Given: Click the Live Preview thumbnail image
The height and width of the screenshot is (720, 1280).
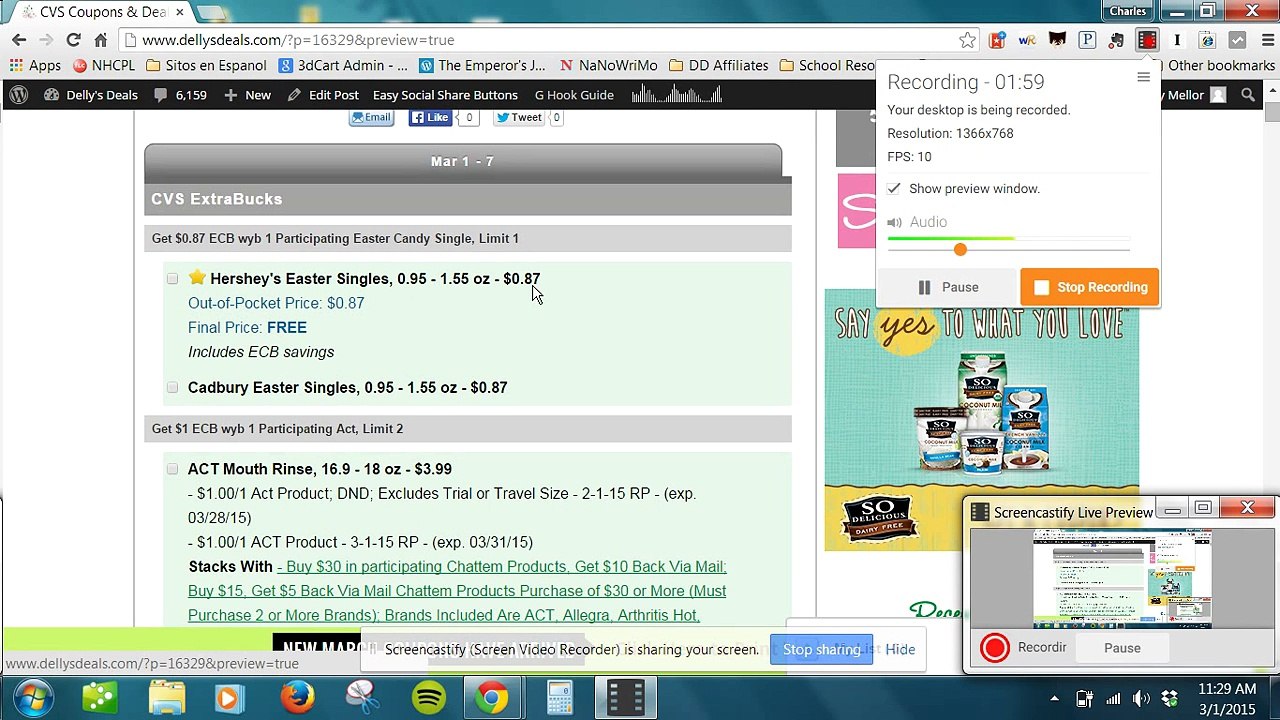Looking at the screenshot, I should tap(1122, 578).
